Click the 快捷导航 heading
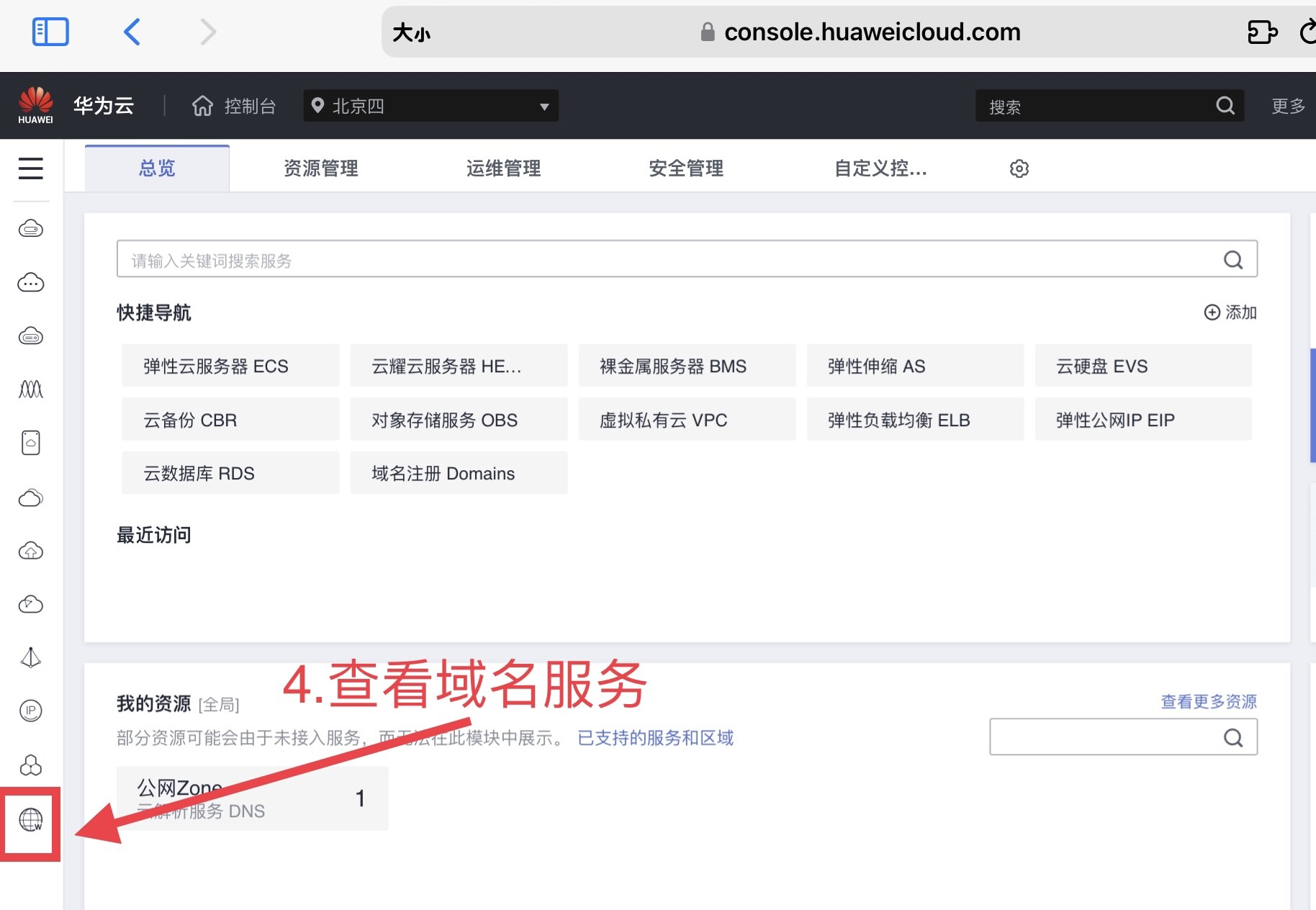 [x=154, y=312]
